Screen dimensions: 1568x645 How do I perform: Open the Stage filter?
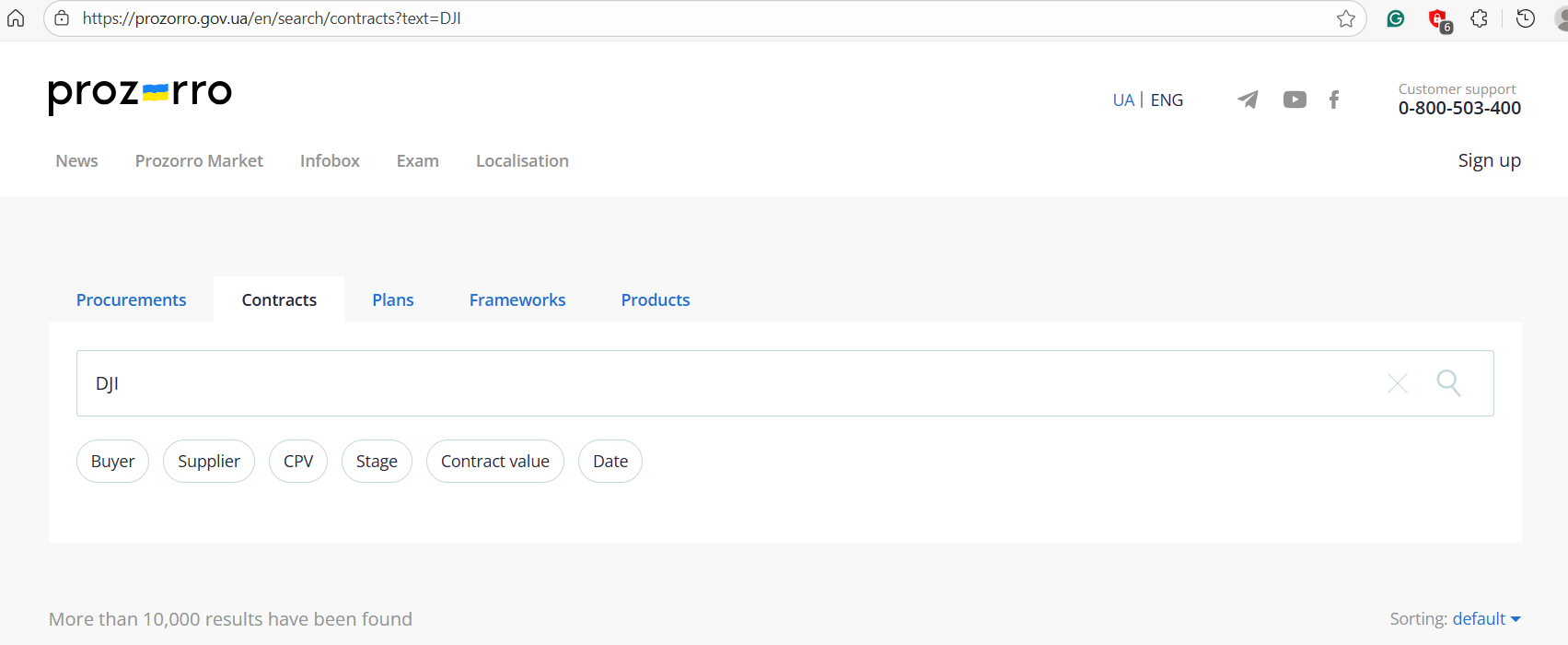(x=377, y=461)
